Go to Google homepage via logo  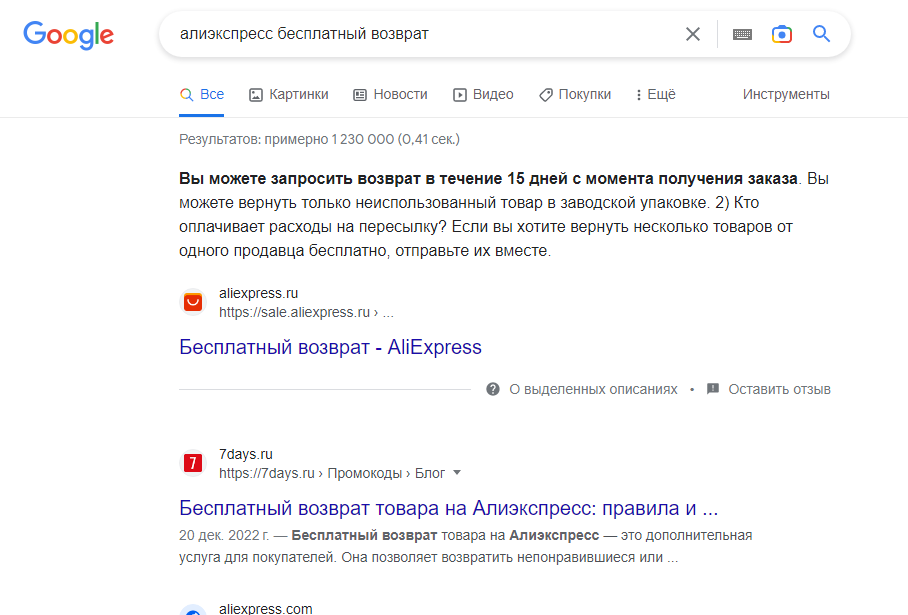68,35
